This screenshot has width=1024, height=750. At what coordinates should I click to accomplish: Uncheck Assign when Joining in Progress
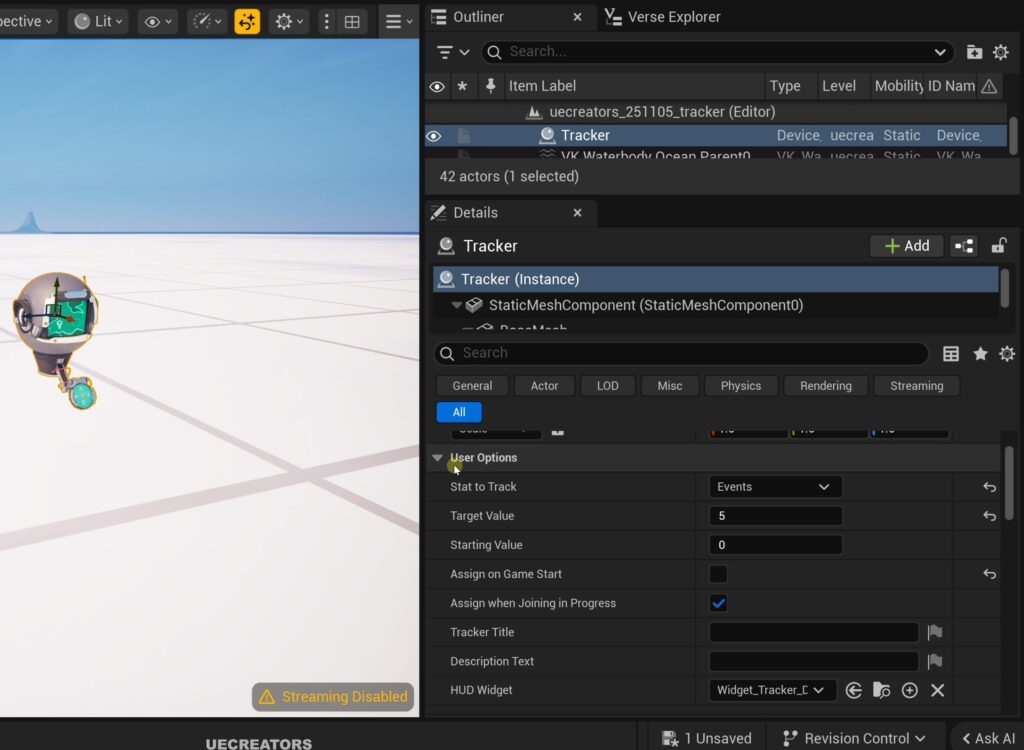tap(718, 603)
